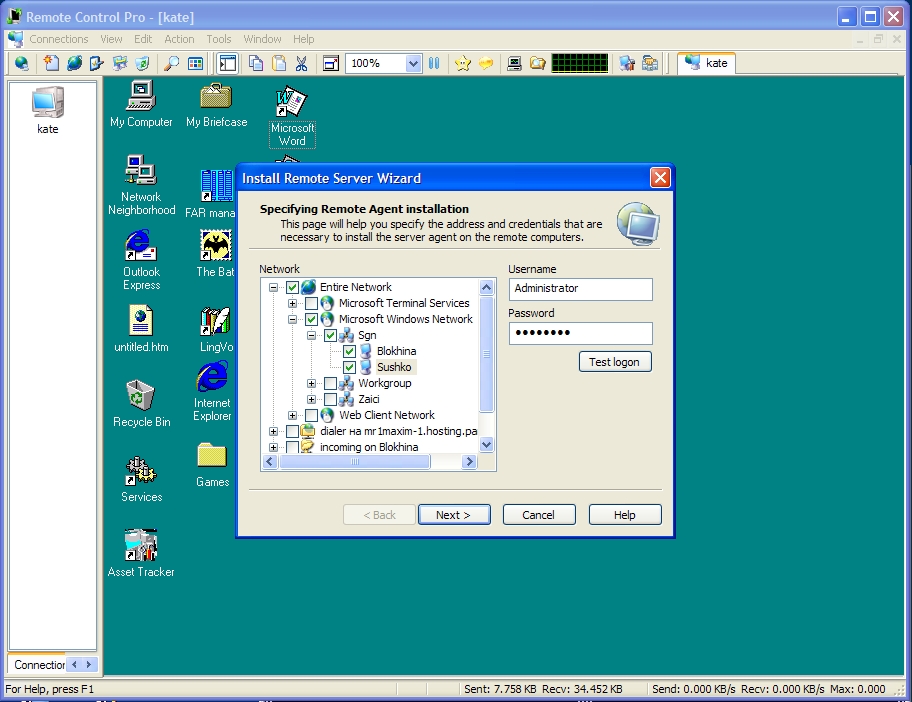Open the pause control icon on the toolbar
The width and height of the screenshot is (912, 702).
pyautogui.click(x=434, y=62)
